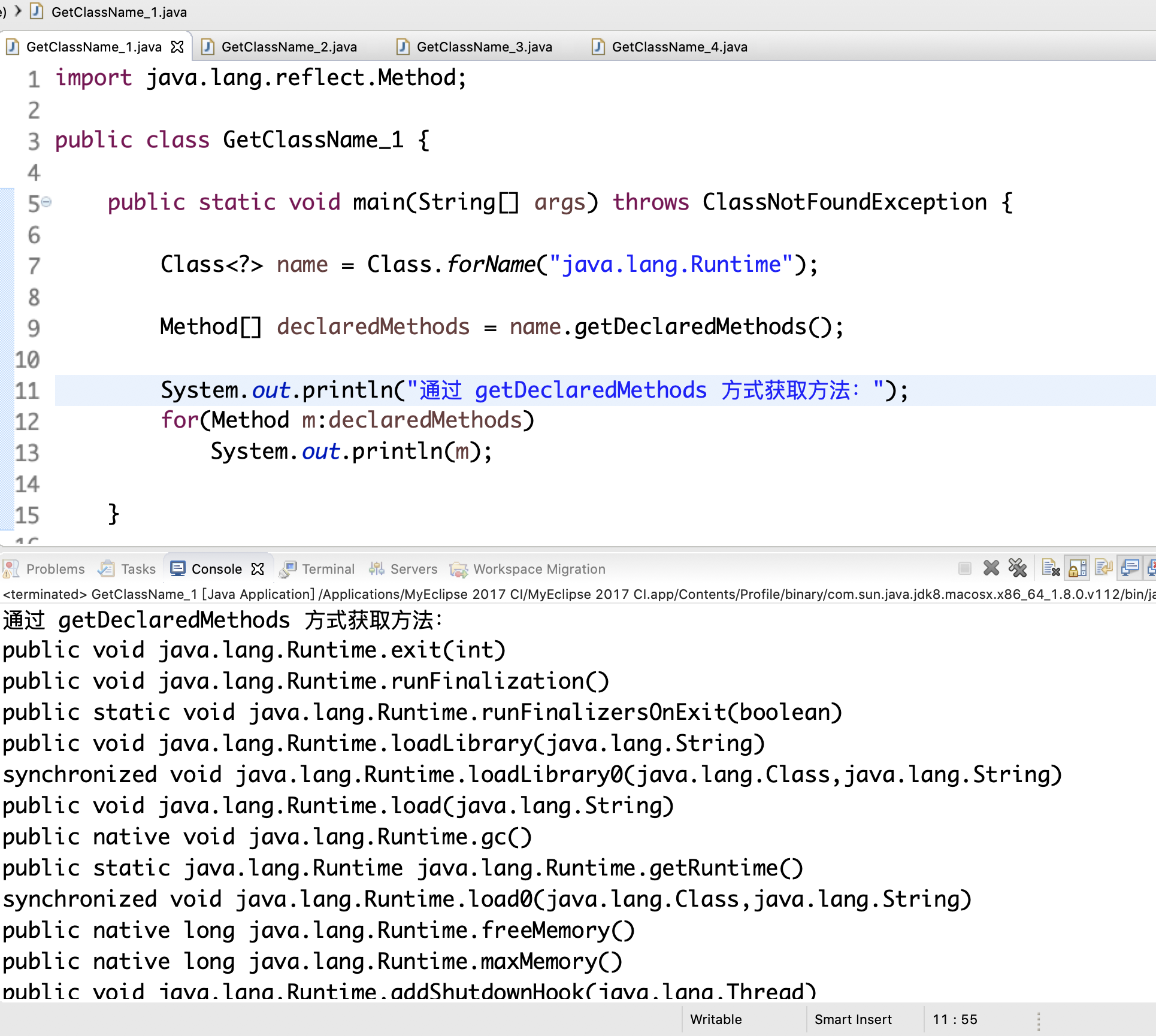Toggle the Scroll Lock console button

(x=1078, y=568)
